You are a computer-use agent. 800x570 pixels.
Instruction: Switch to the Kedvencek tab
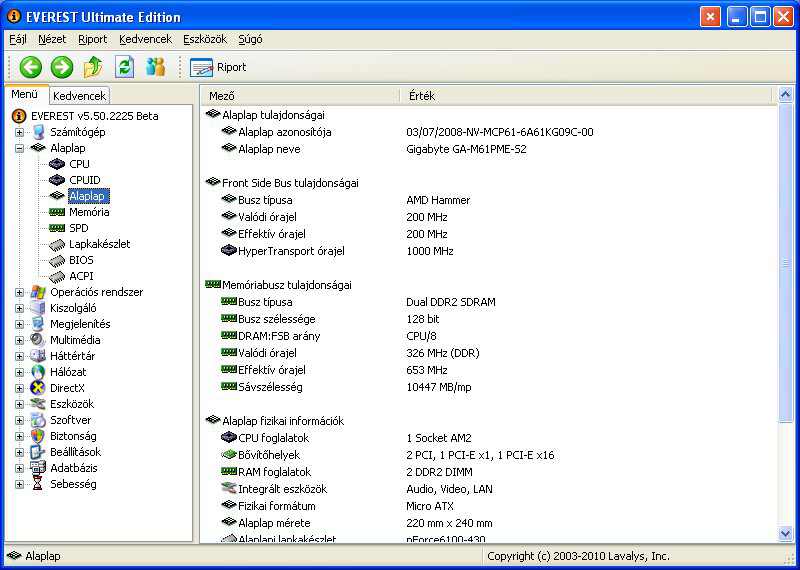click(x=80, y=95)
